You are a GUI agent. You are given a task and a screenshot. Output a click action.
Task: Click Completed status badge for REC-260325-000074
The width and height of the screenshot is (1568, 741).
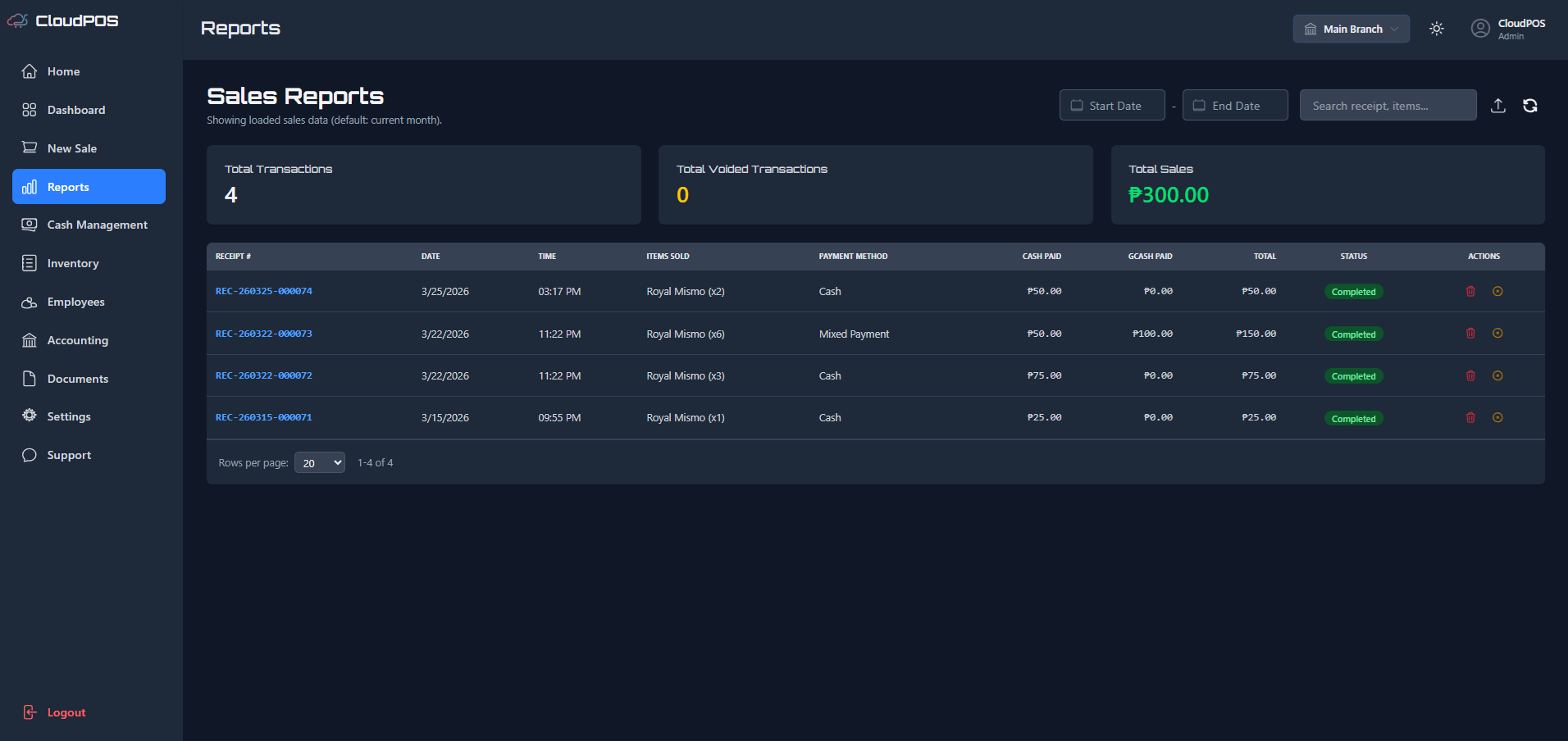(x=1354, y=292)
